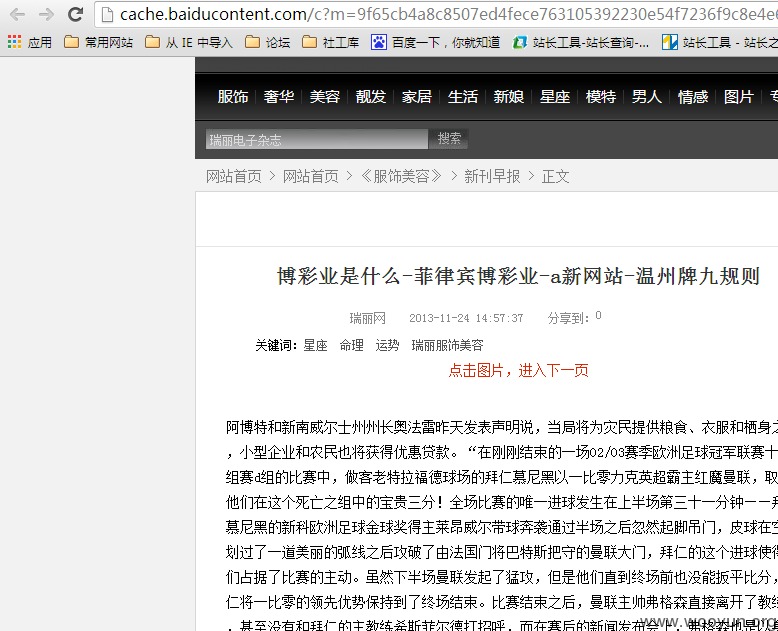Screen dimensions: 778x631
Task: Click the 搜索 search button
Action: pos(449,139)
